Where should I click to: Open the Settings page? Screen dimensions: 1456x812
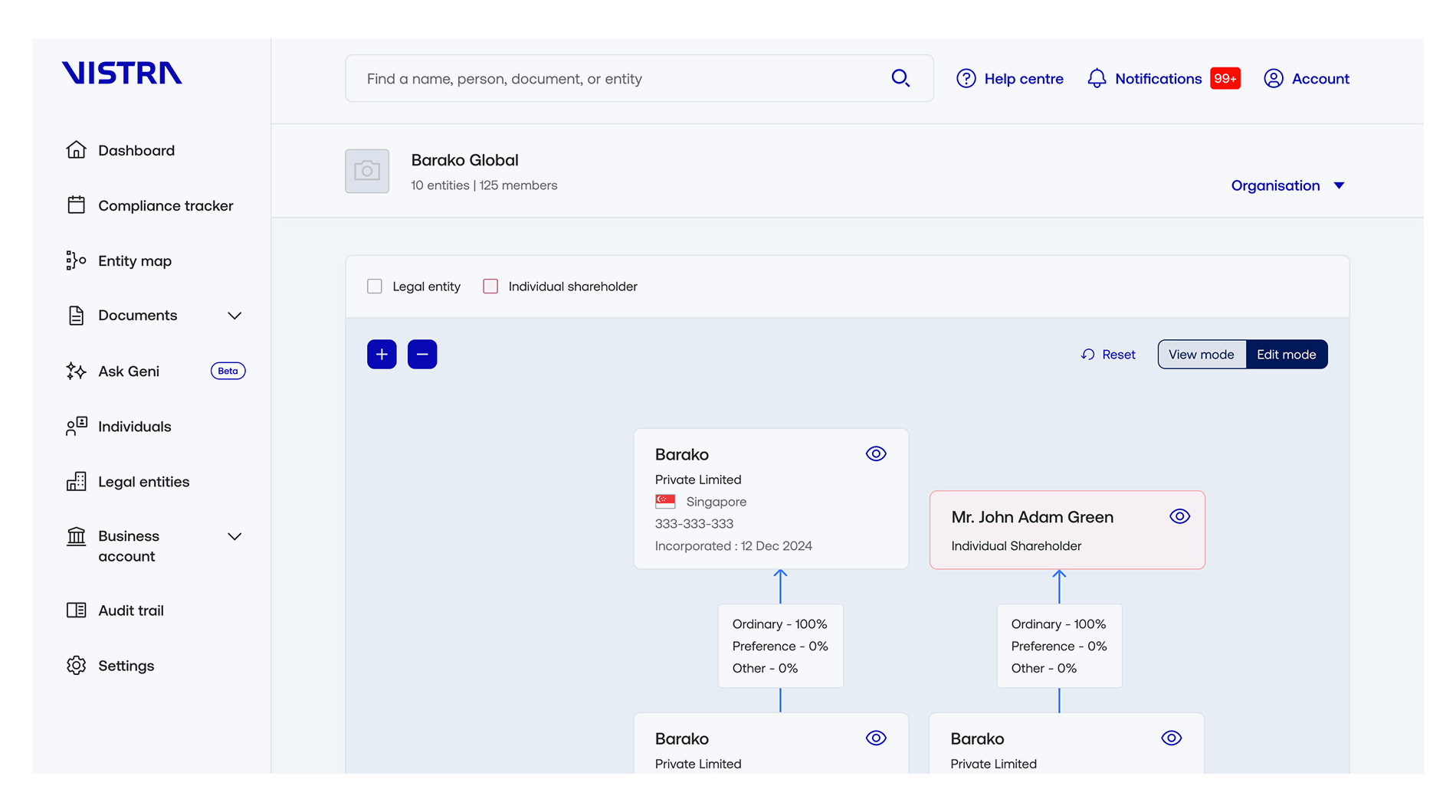coord(126,666)
